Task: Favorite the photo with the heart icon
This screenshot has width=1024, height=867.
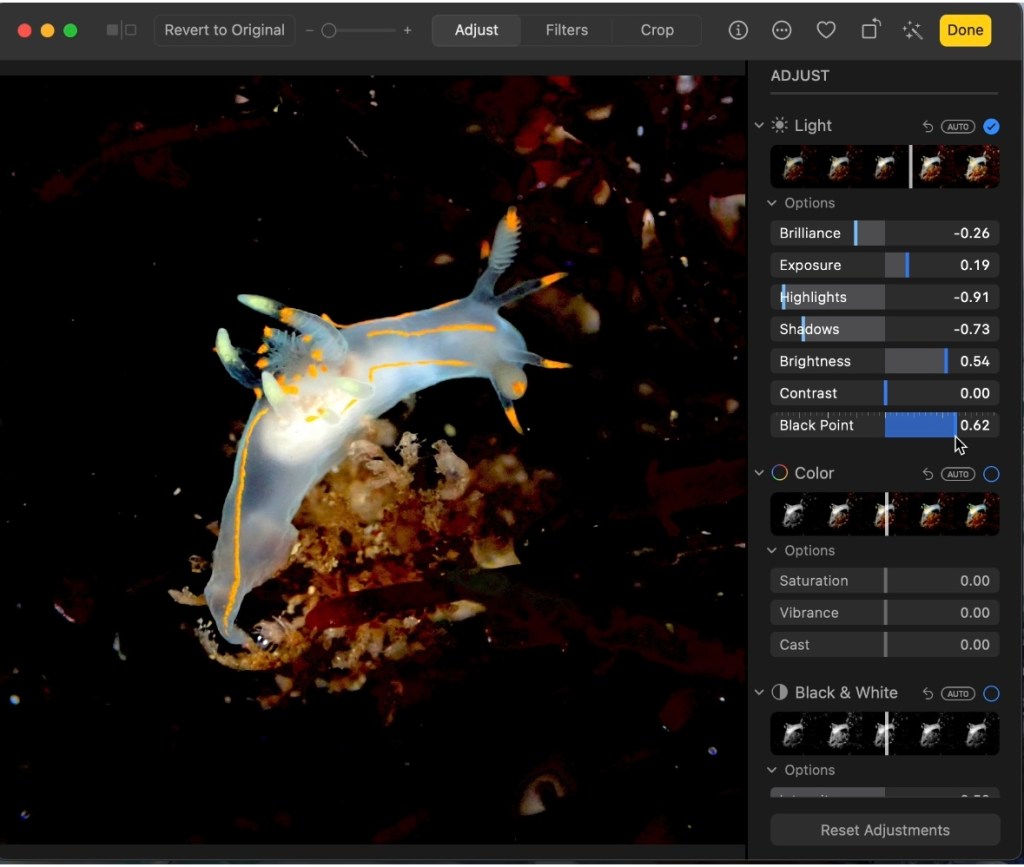Action: click(826, 30)
